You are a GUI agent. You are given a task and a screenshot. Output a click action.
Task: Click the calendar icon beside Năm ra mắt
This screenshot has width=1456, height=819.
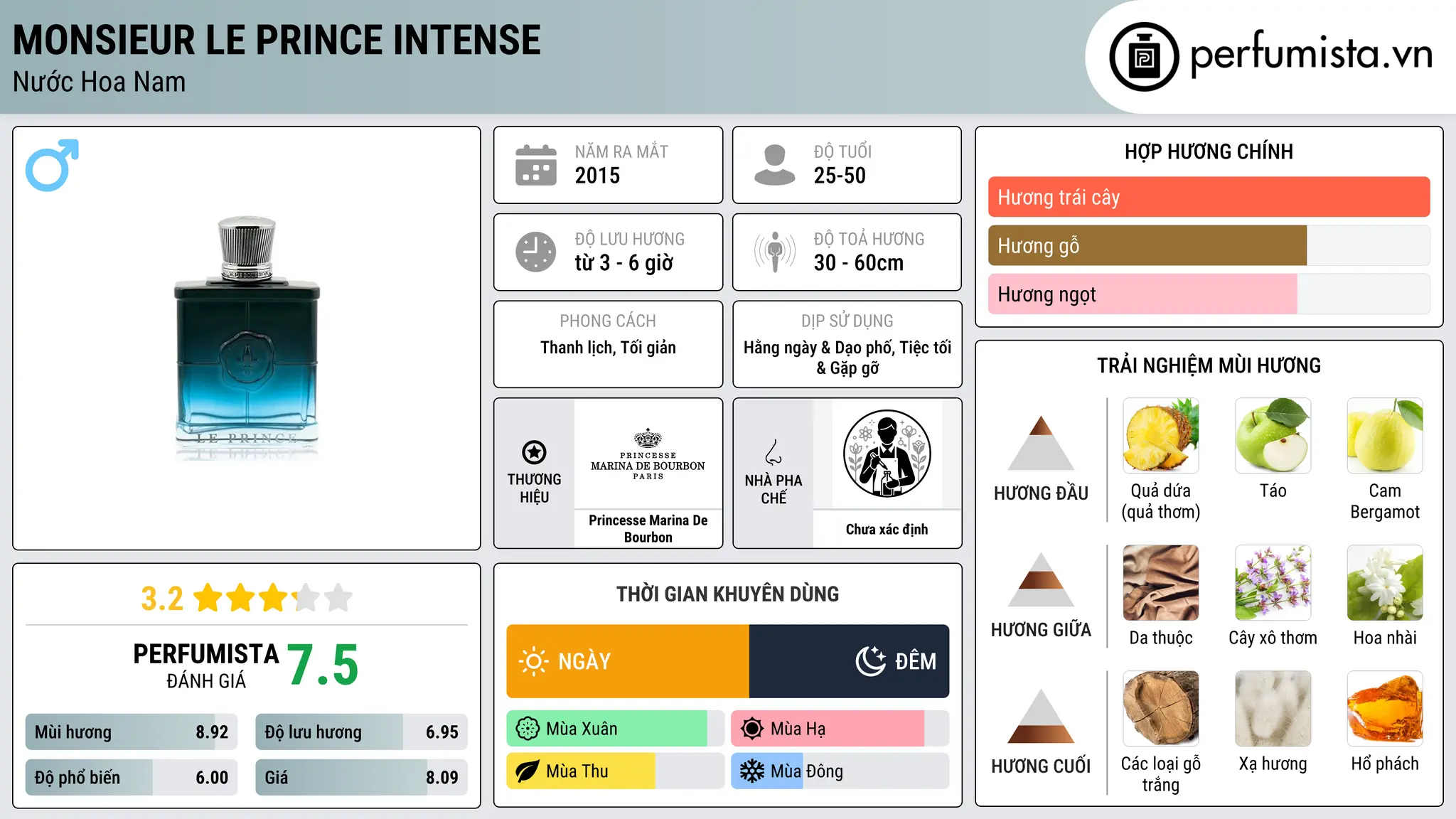536,165
